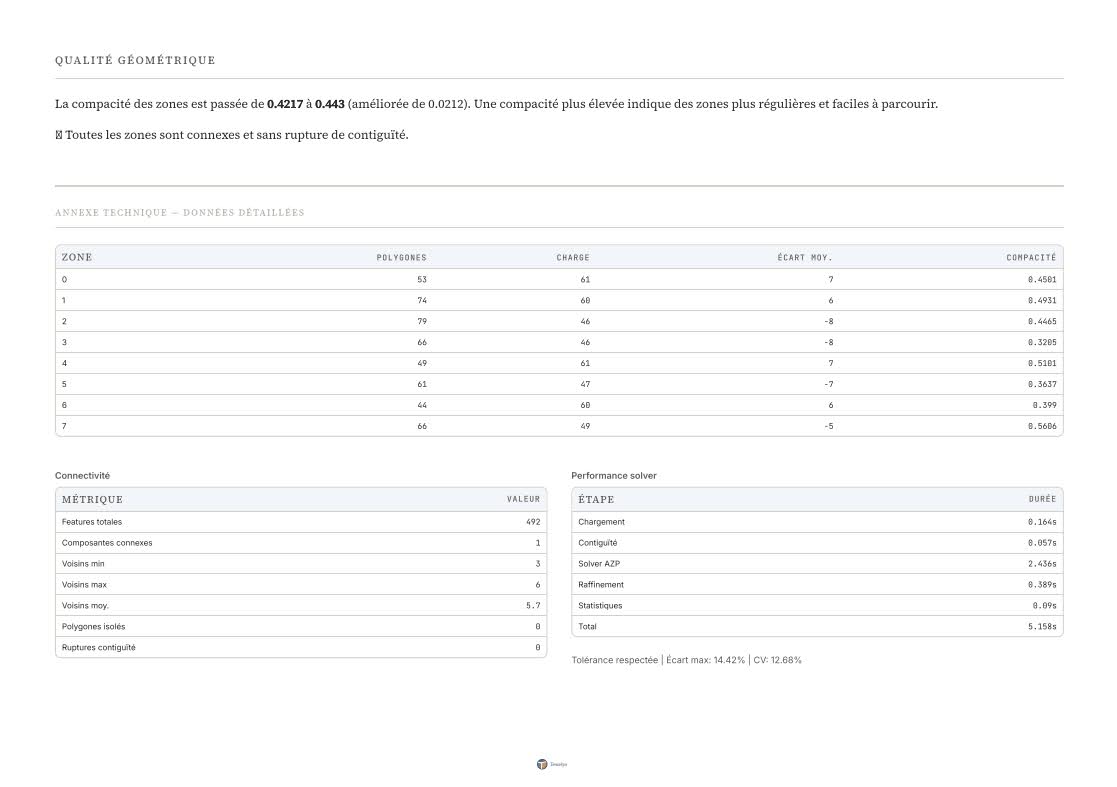Click charge value 47 in zone 5 row
This screenshot has height=787, width=1117.
(585, 385)
